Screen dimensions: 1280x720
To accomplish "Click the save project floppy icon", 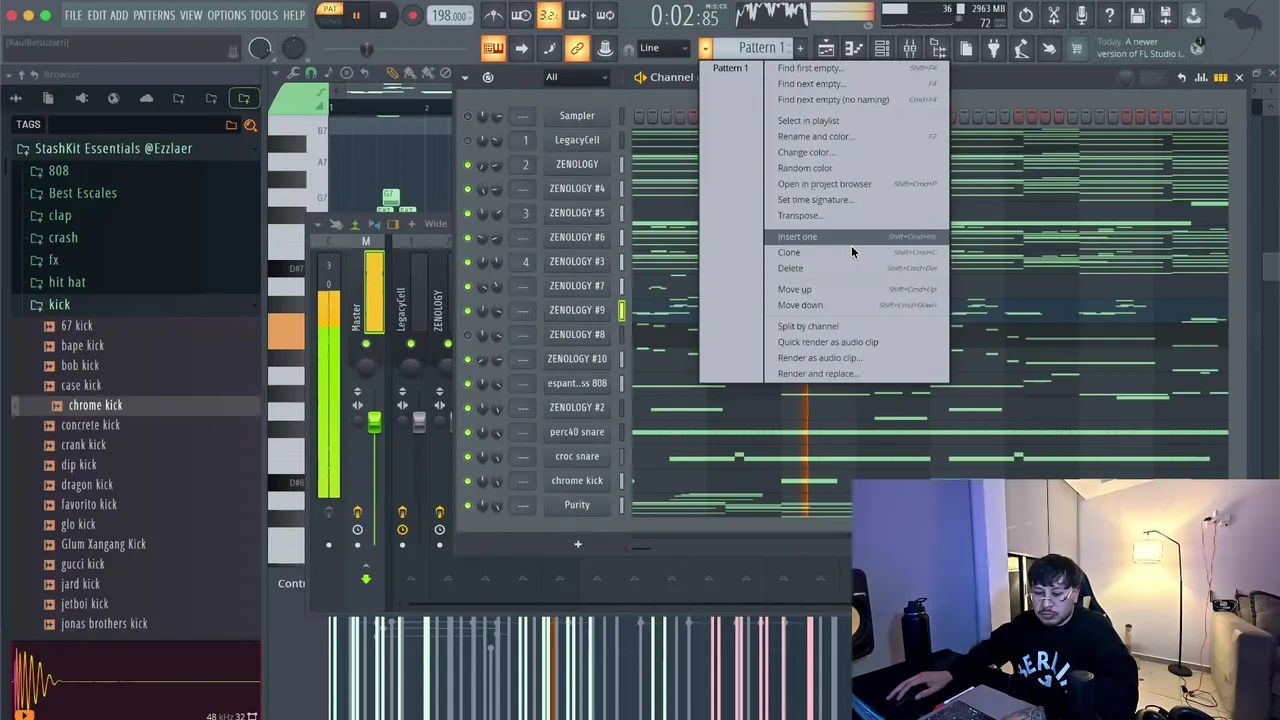I will (x=1138, y=16).
